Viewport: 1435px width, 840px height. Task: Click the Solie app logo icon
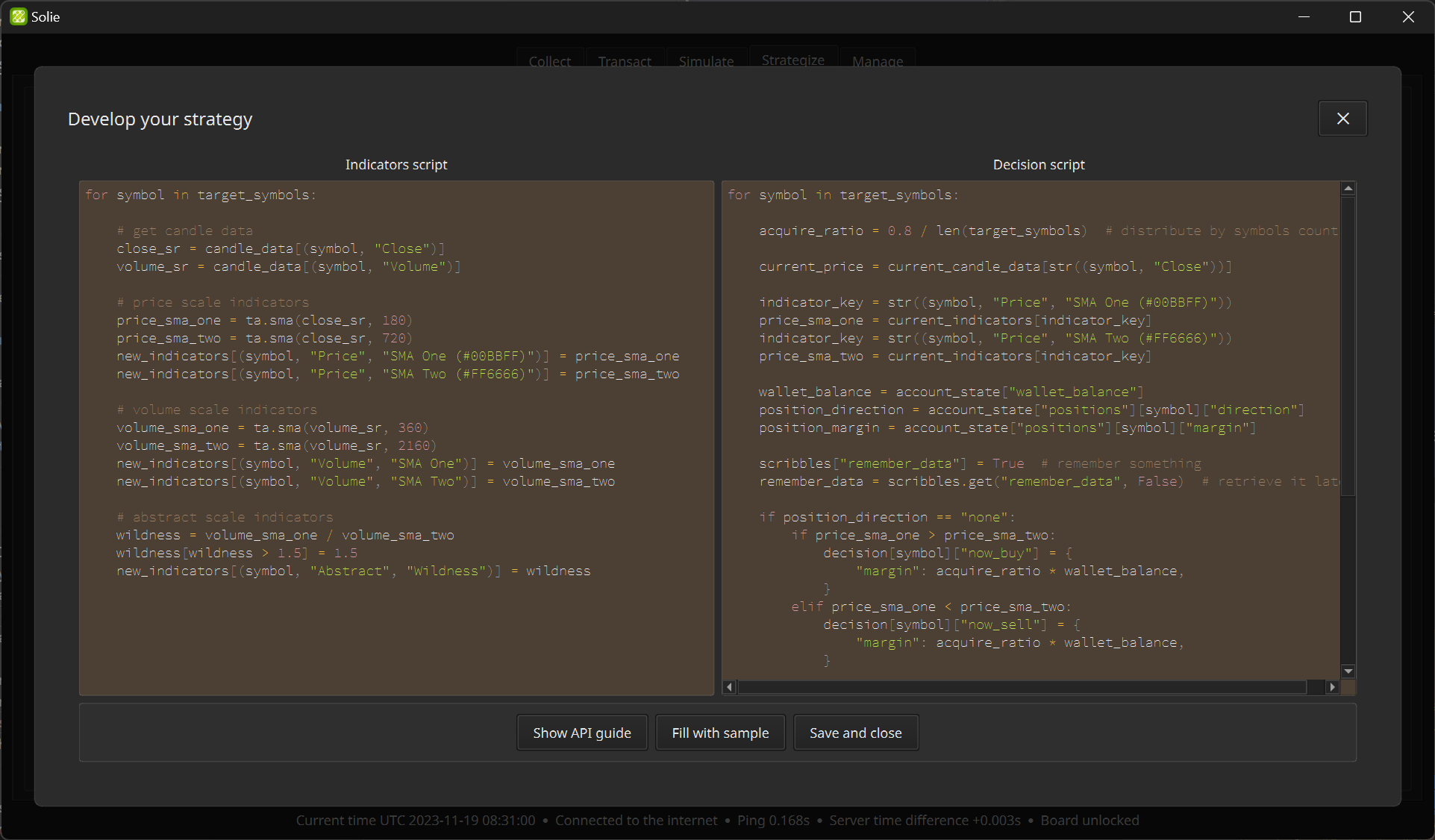(18, 16)
